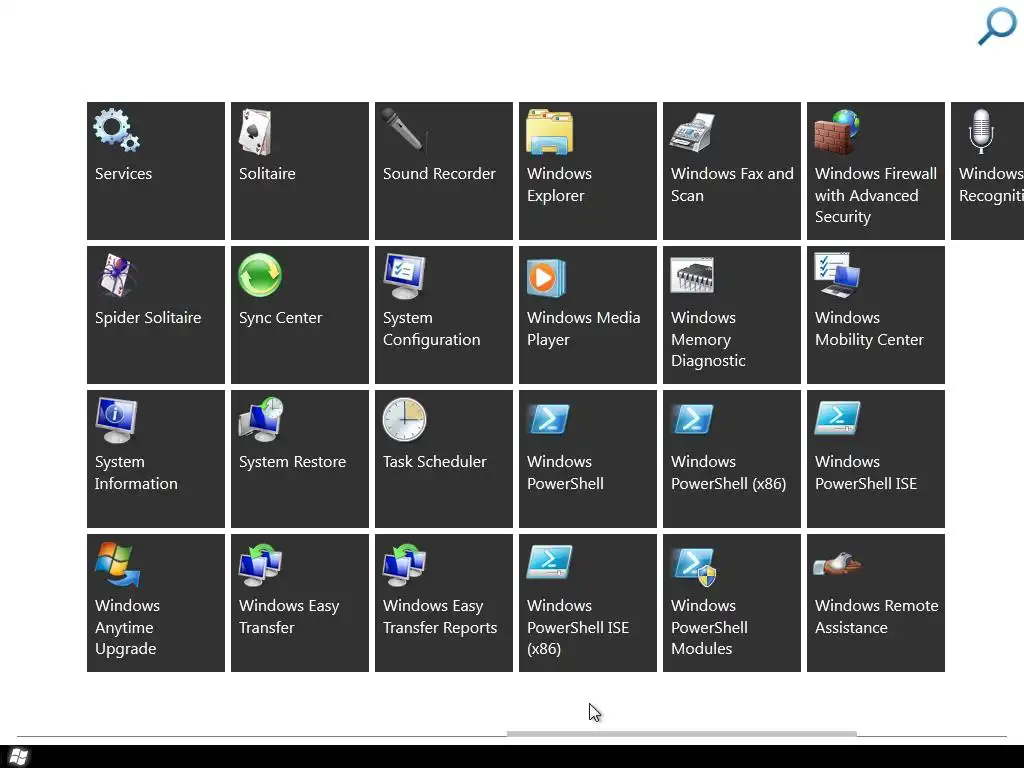
Task: Open Windows Anytime Upgrade icon
Action: pyautogui.click(x=117, y=564)
